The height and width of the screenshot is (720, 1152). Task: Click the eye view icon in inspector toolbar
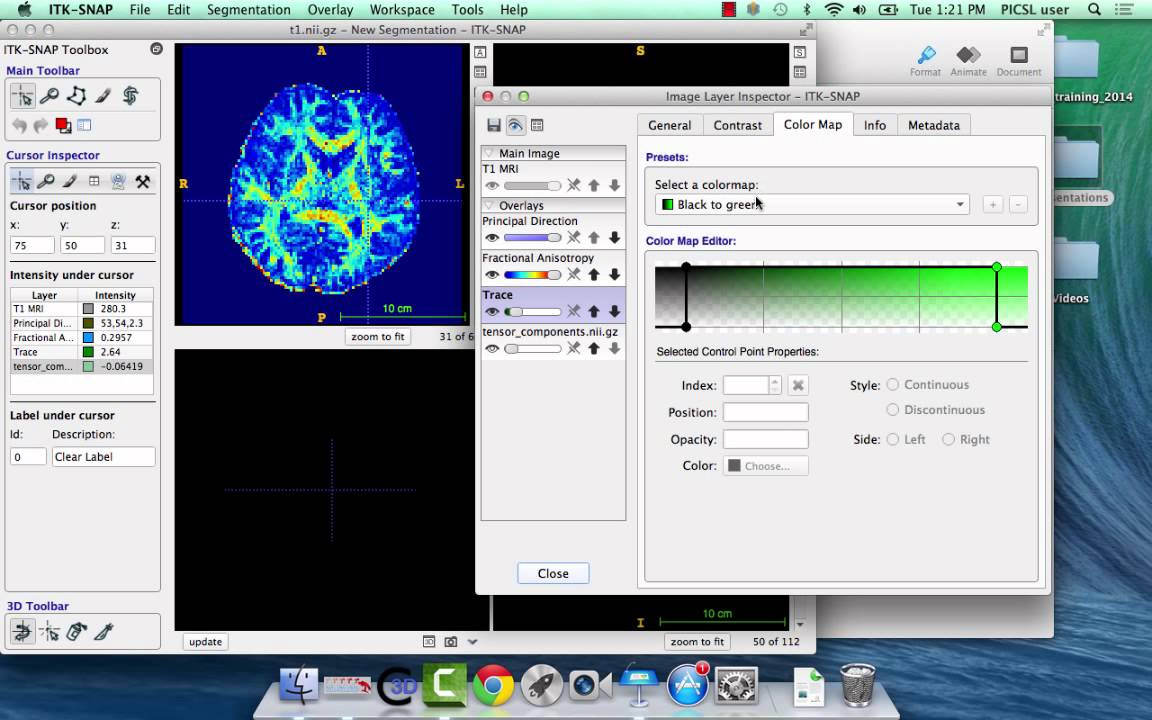[x=515, y=125]
